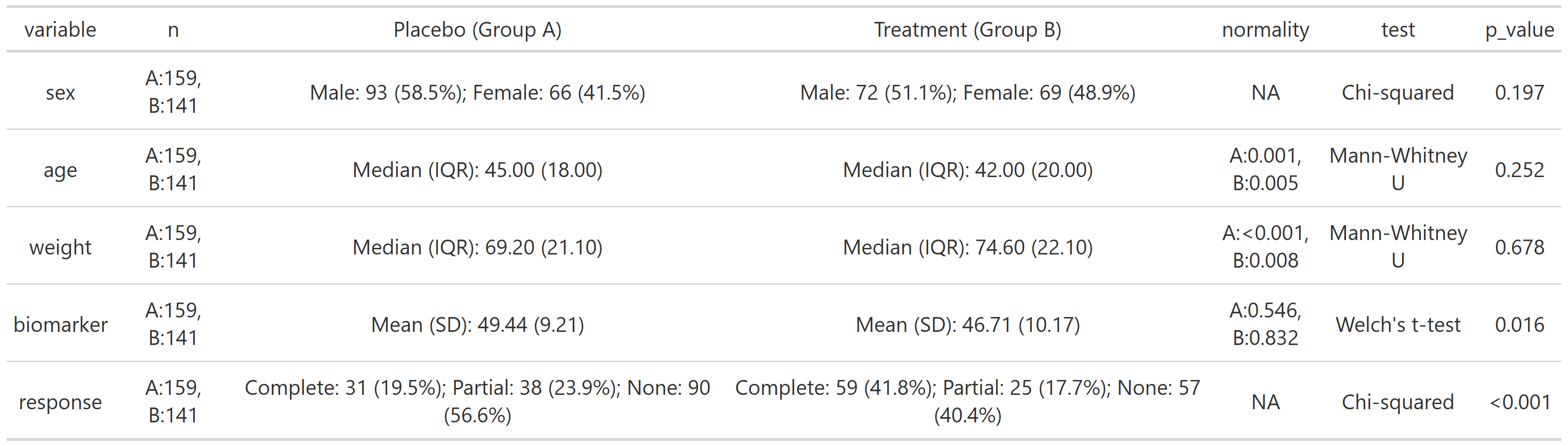The image size is (1568, 446).
Task: Select the response p-value '<0.001'
Action: (x=1519, y=402)
